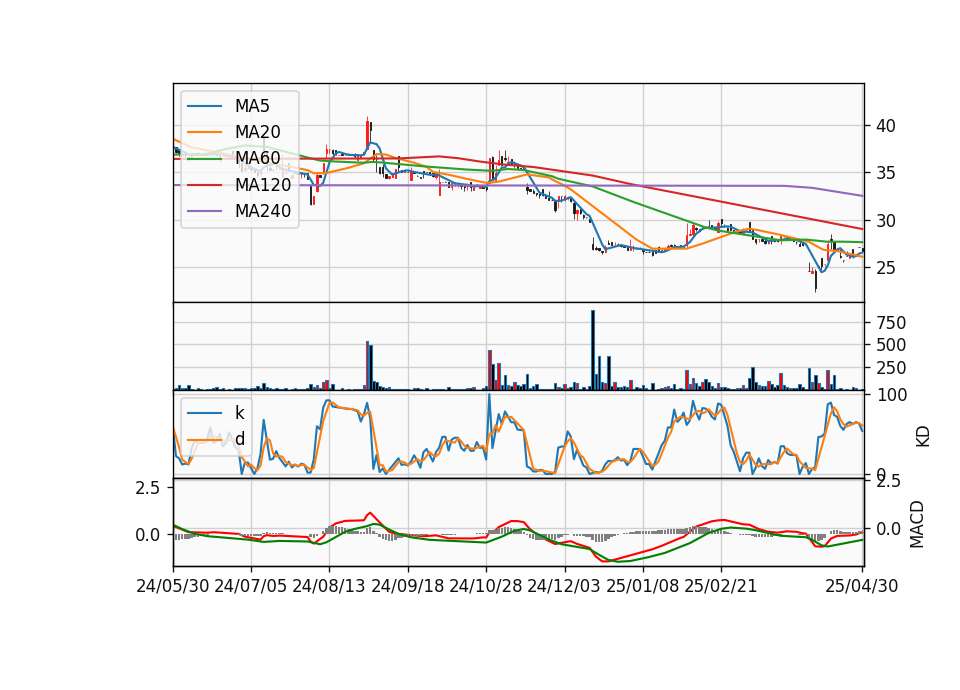Select the MA5 legend label
Viewport: 960px width, 690px height.
252,106
